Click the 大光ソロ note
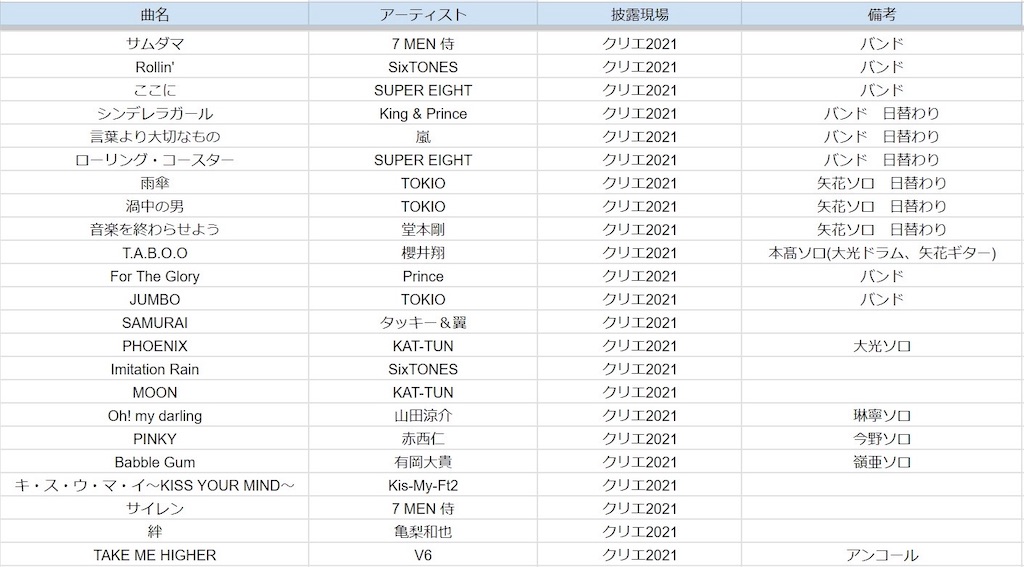This screenshot has height=567, width=1024. click(x=882, y=346)
